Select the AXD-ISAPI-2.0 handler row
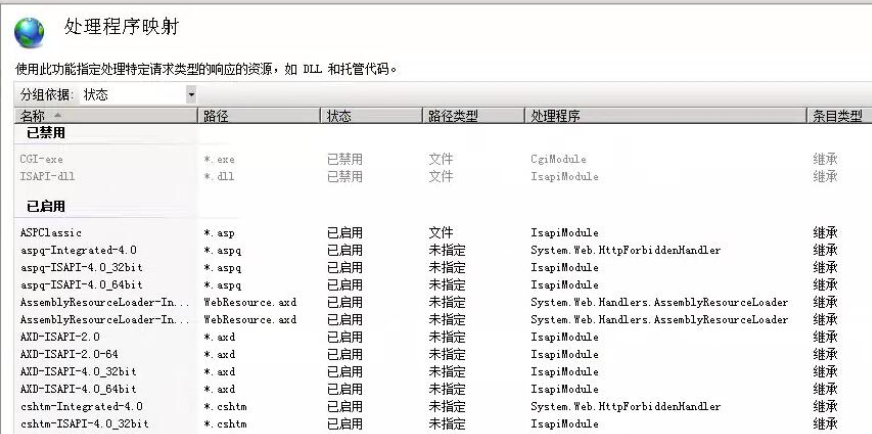The height and width of the screenshot is (434, 872). (60, 337)
